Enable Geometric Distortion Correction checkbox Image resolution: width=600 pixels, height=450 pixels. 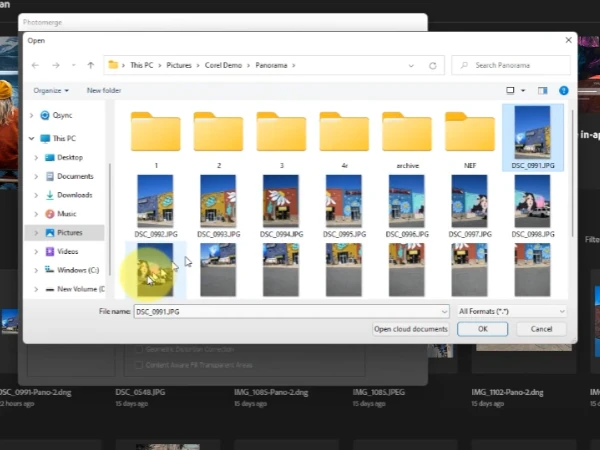coord(139,349)
